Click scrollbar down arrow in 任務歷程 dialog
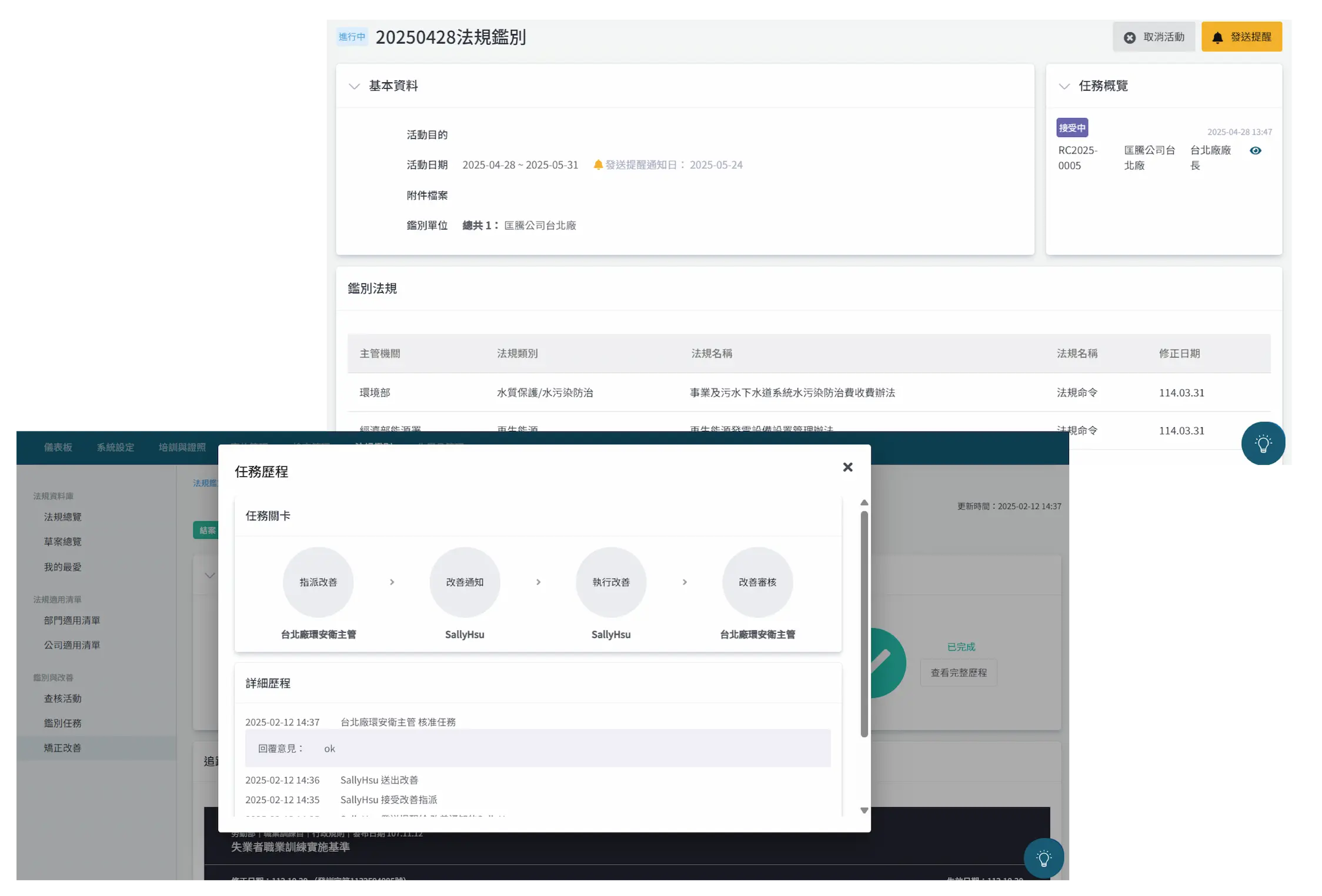 click(x=864, y=810)
